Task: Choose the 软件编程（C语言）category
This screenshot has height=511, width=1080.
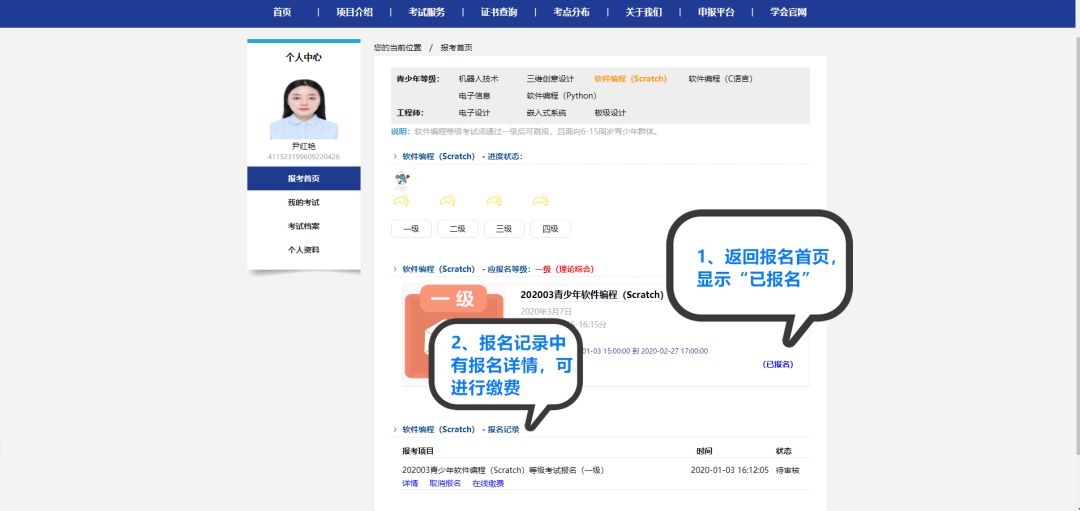Action: pyautogui.click(x=720, y=79)
